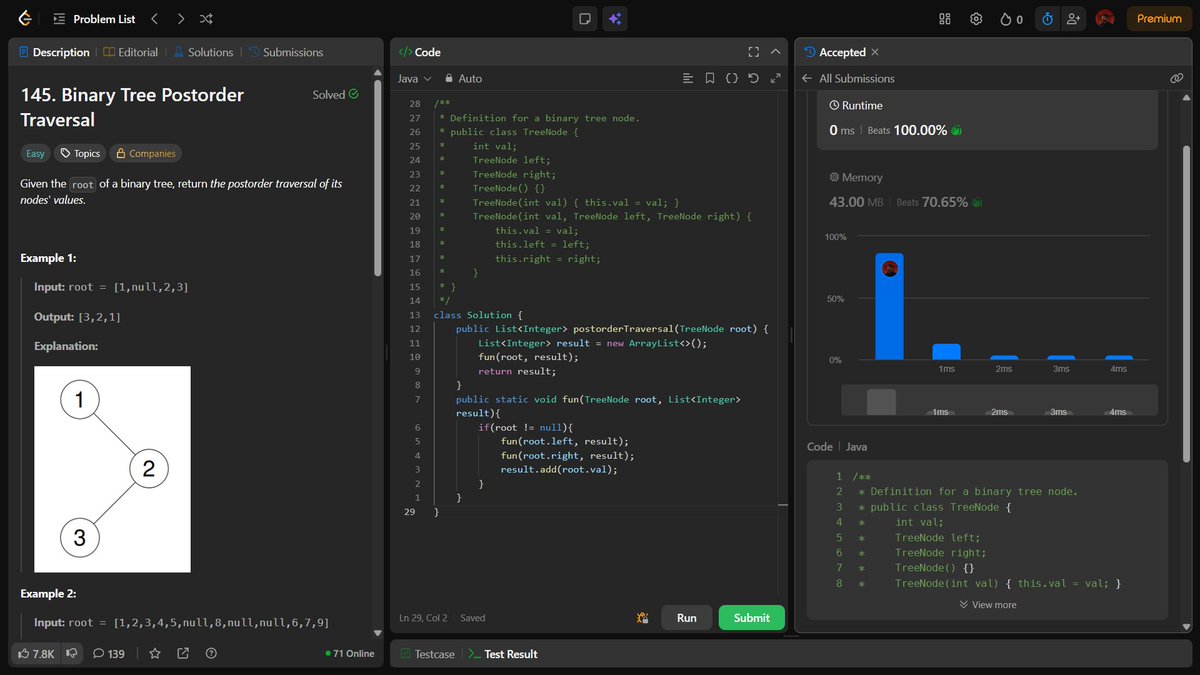Screen dimensions: 1200x675
Task: Open the layout grid icon
Action: (x=945, y=18)
